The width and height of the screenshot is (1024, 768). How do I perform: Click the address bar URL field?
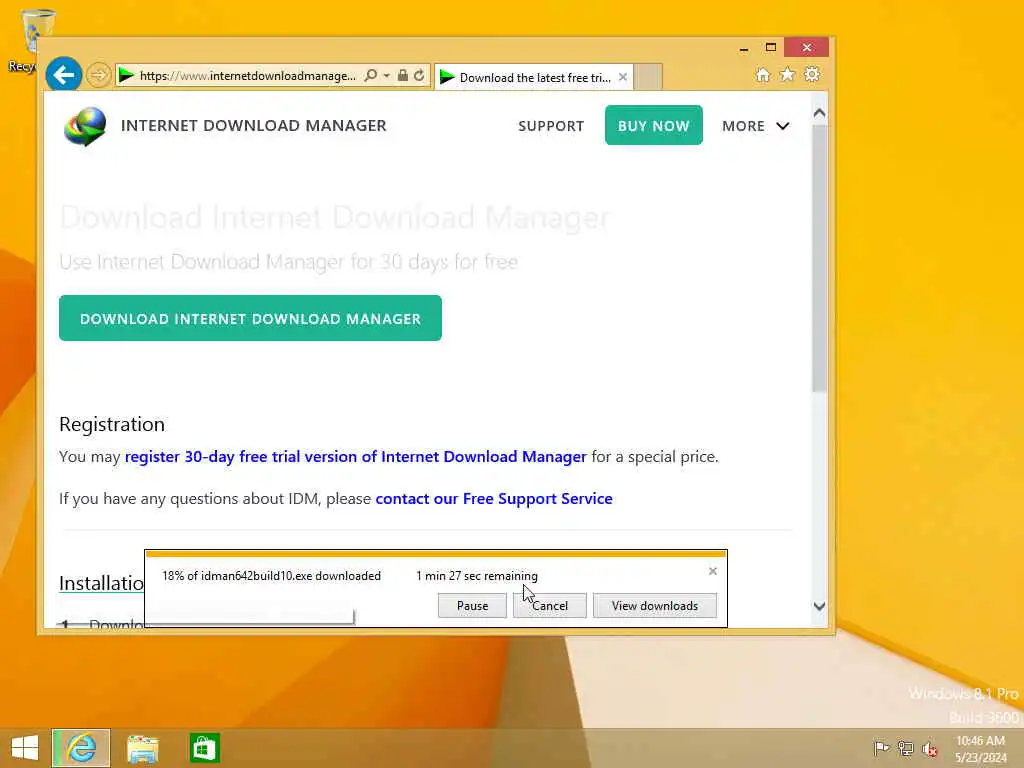tap(248, 76)
